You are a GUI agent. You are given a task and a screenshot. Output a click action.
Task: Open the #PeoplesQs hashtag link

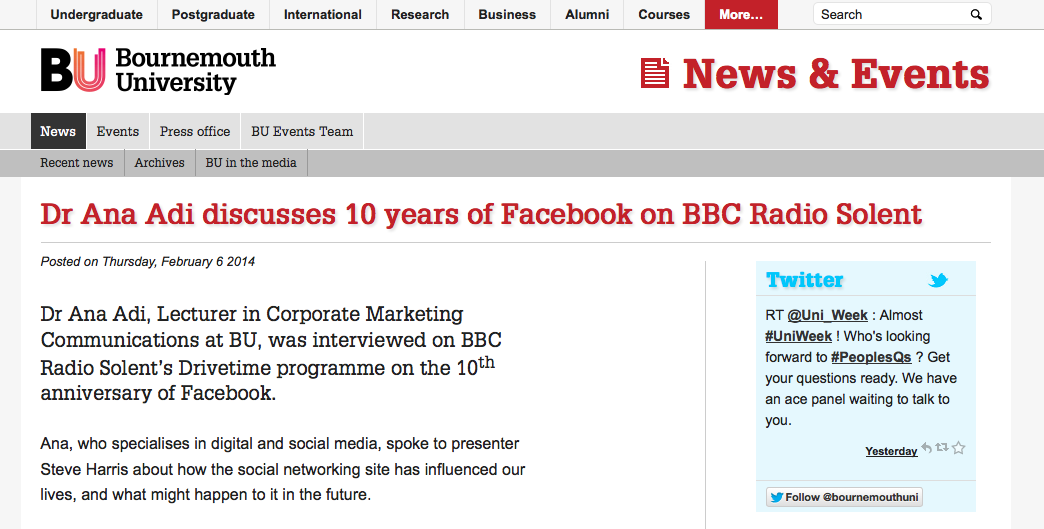tap(870, 357)
